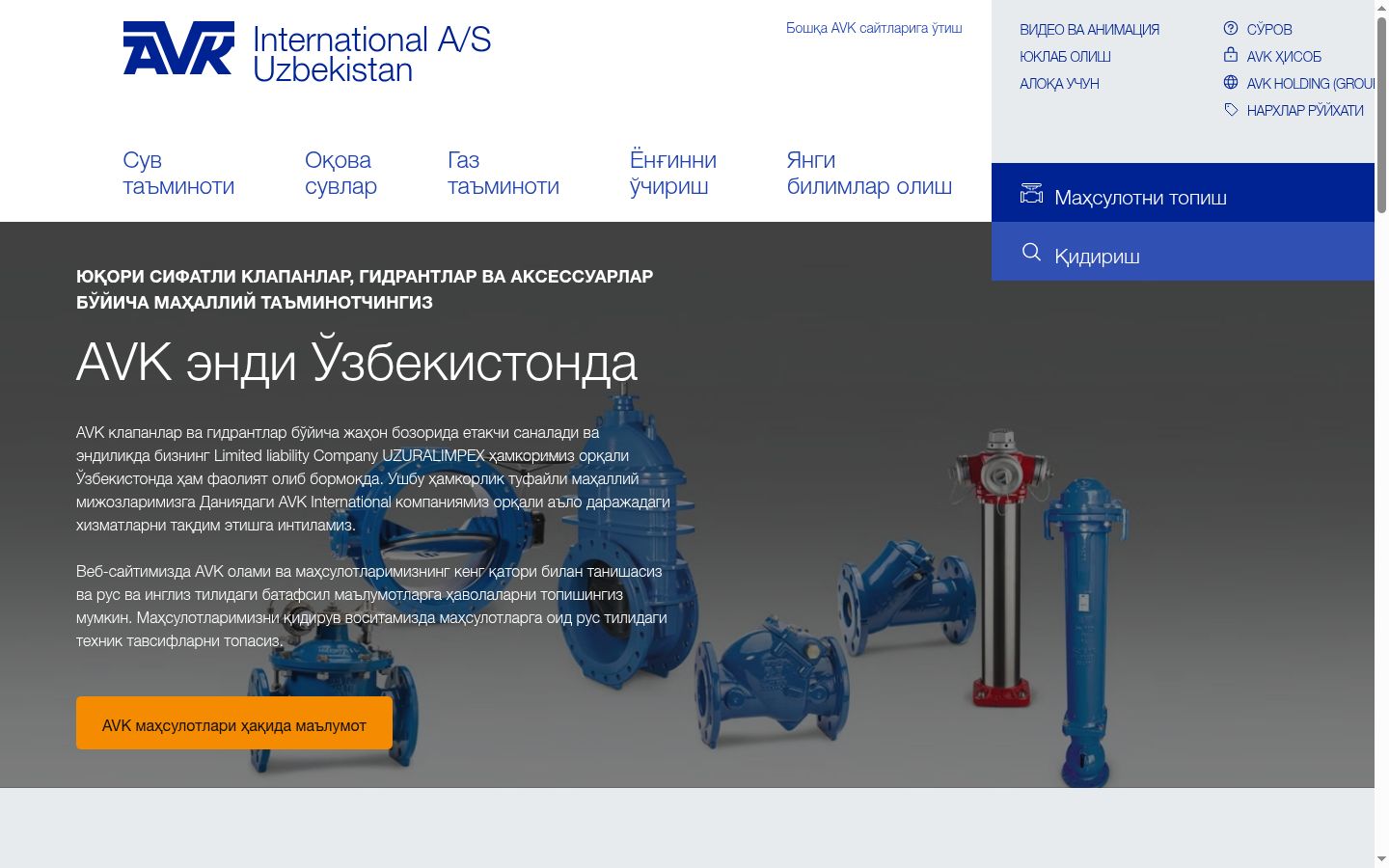Click the price tag icon beside НАРХЛАР РЎЙХАТИ
The height and width of the screenshot is (868, 1389).
pos(1231,109)
